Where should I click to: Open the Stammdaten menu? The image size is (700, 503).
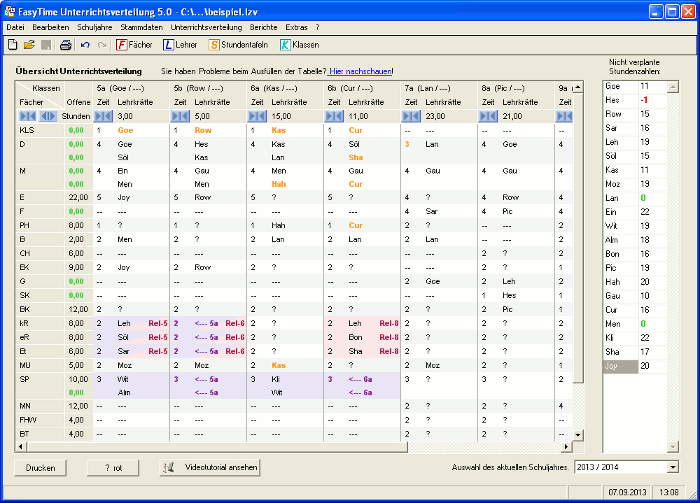click(x=140, y=27)
